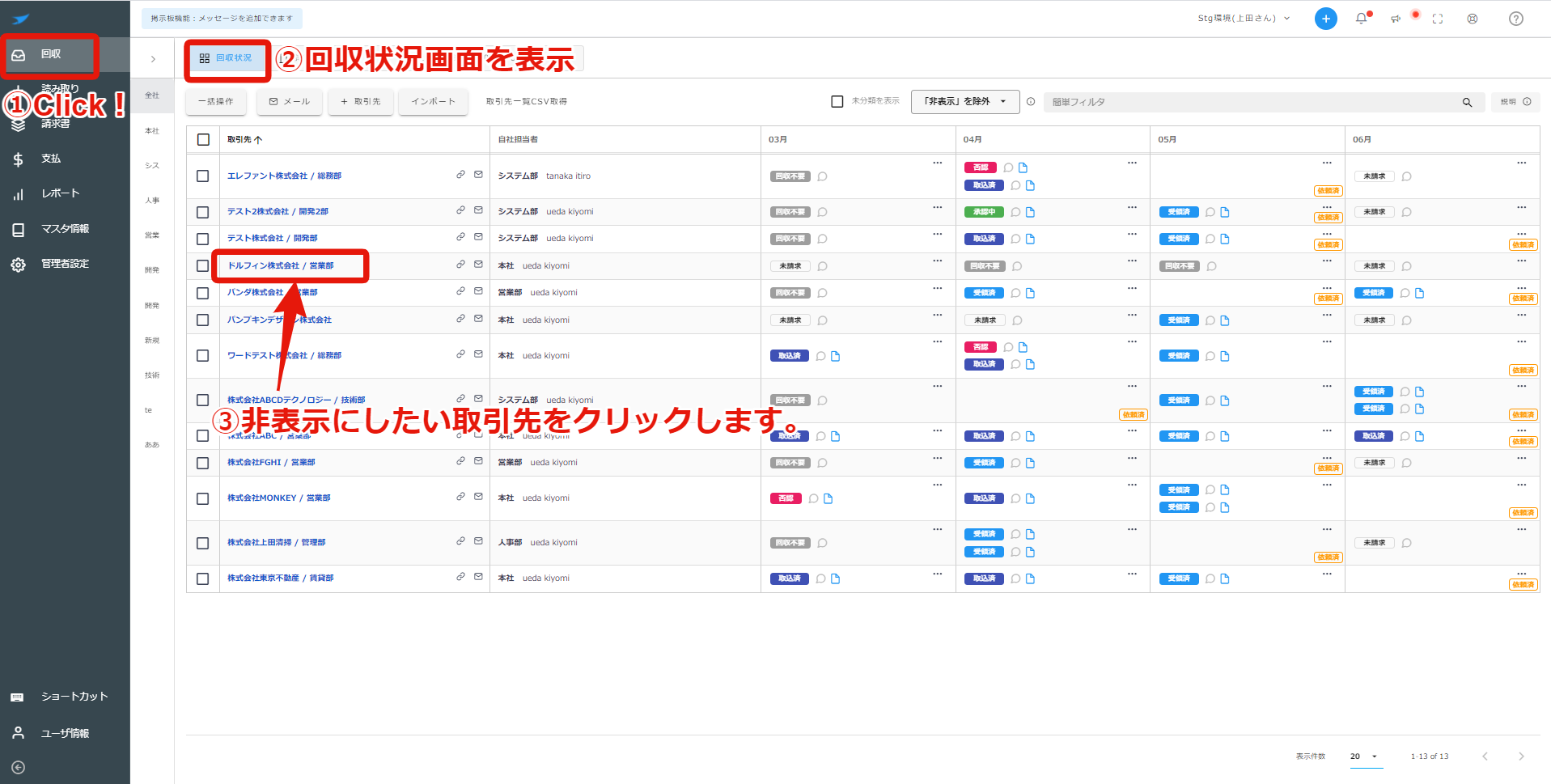Select 全社 in the department list

click(x=152, y=95)
